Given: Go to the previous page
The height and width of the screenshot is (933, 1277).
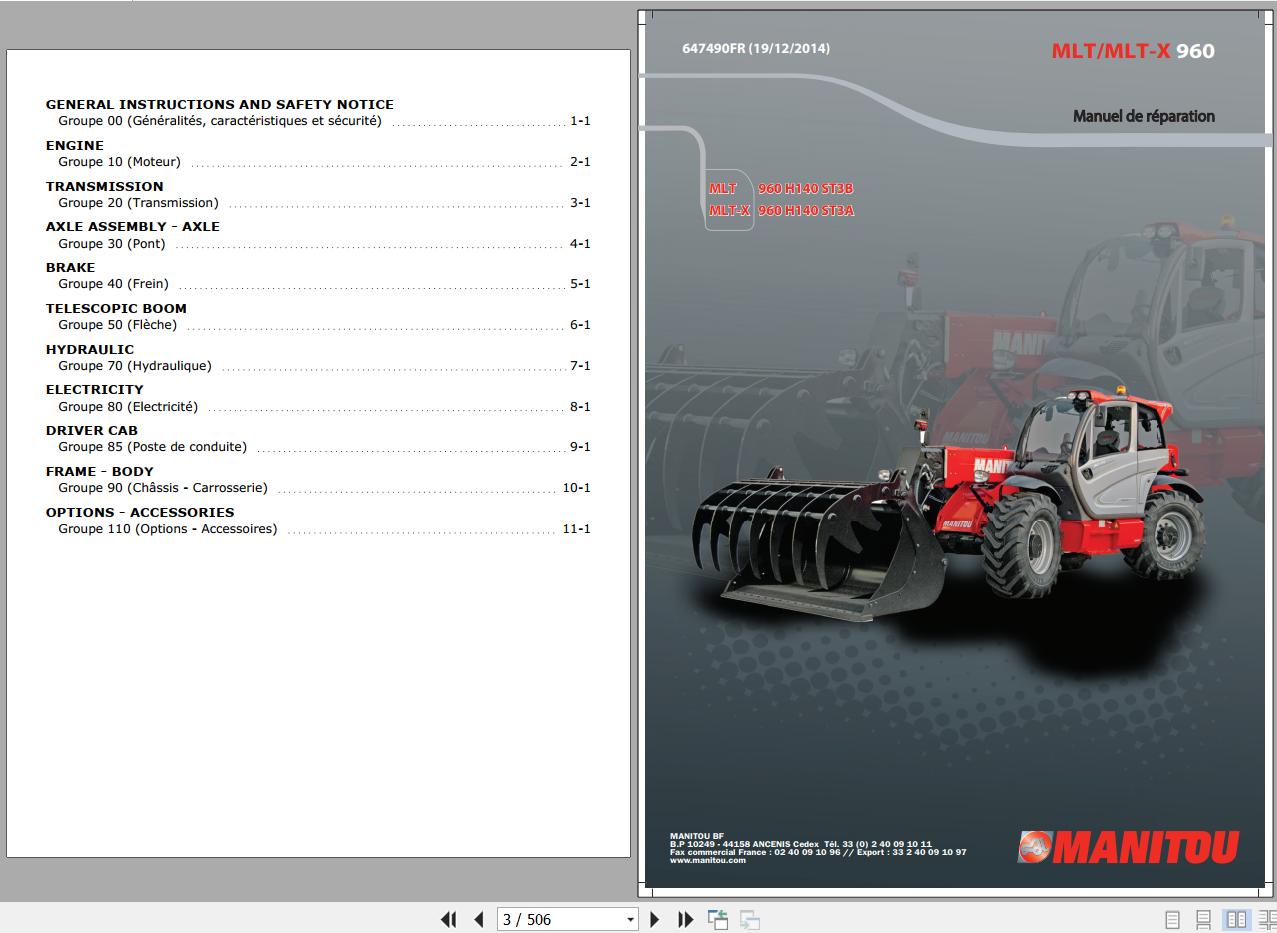Looking at the screenshot, I should click(x=479, y=919).
